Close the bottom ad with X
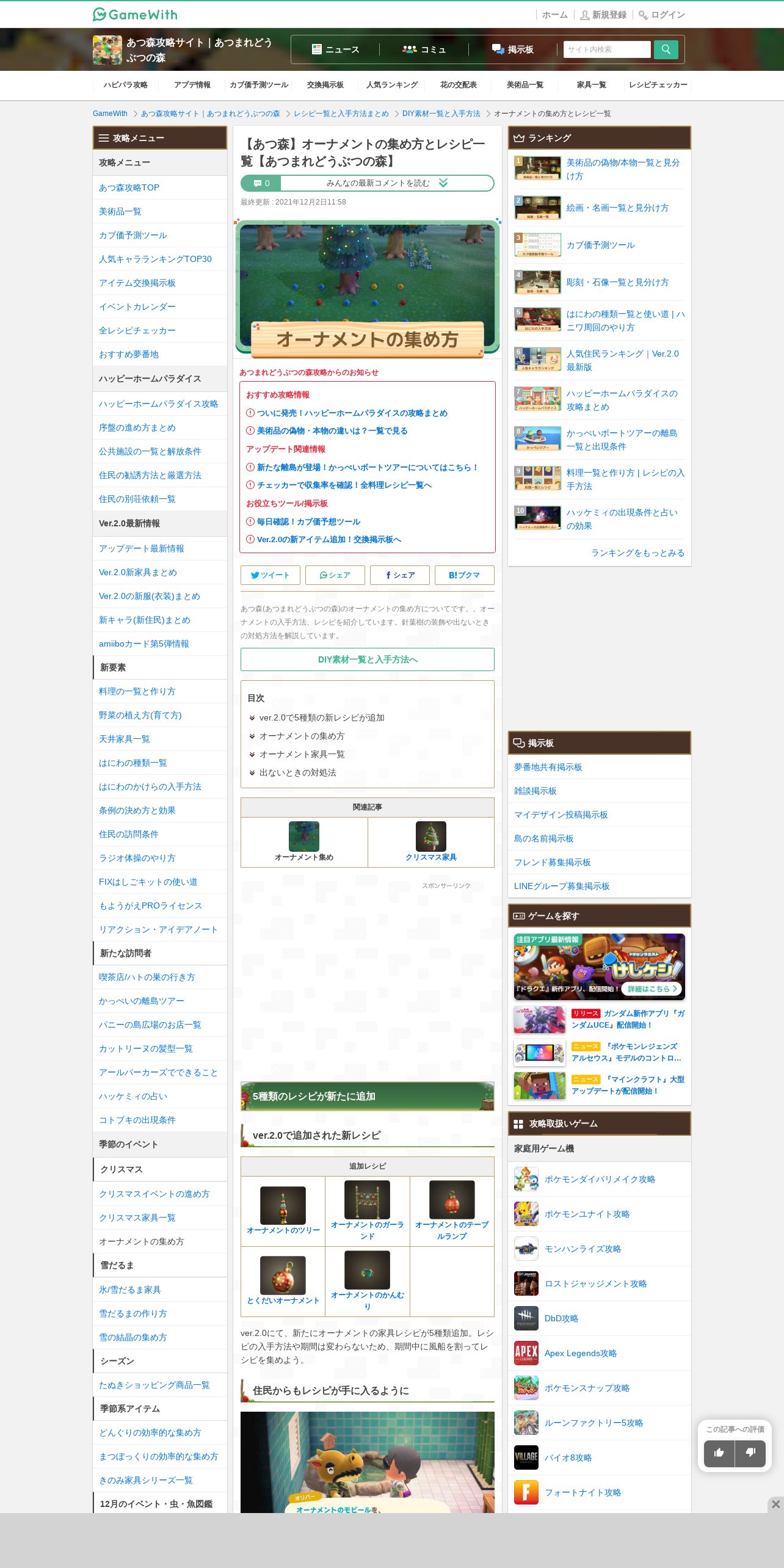The width and height of the screenshot is (784, 1568). click(x=775, y=1504)
